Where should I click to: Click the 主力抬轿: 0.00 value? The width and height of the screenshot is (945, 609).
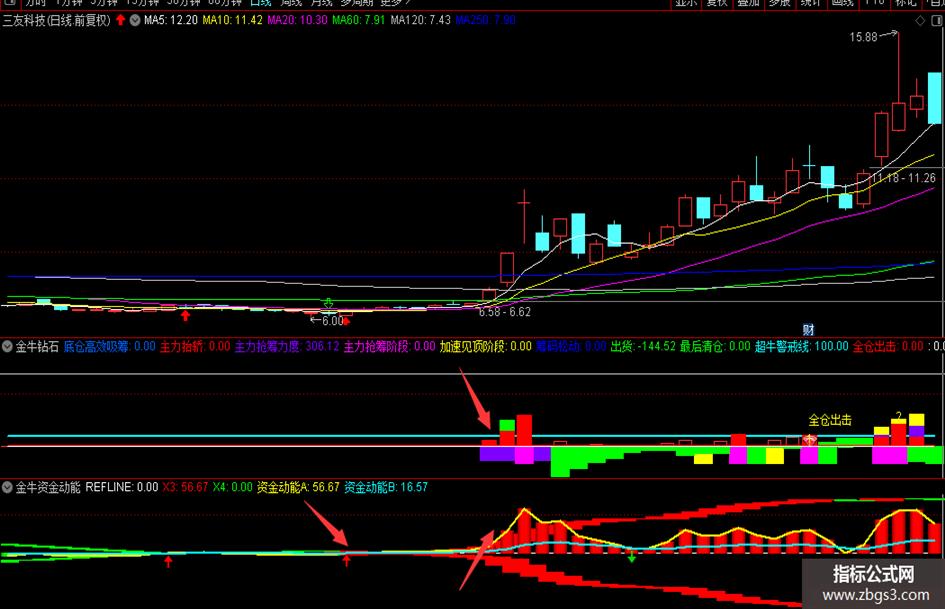pyautogui.click(x=195, y=346)
